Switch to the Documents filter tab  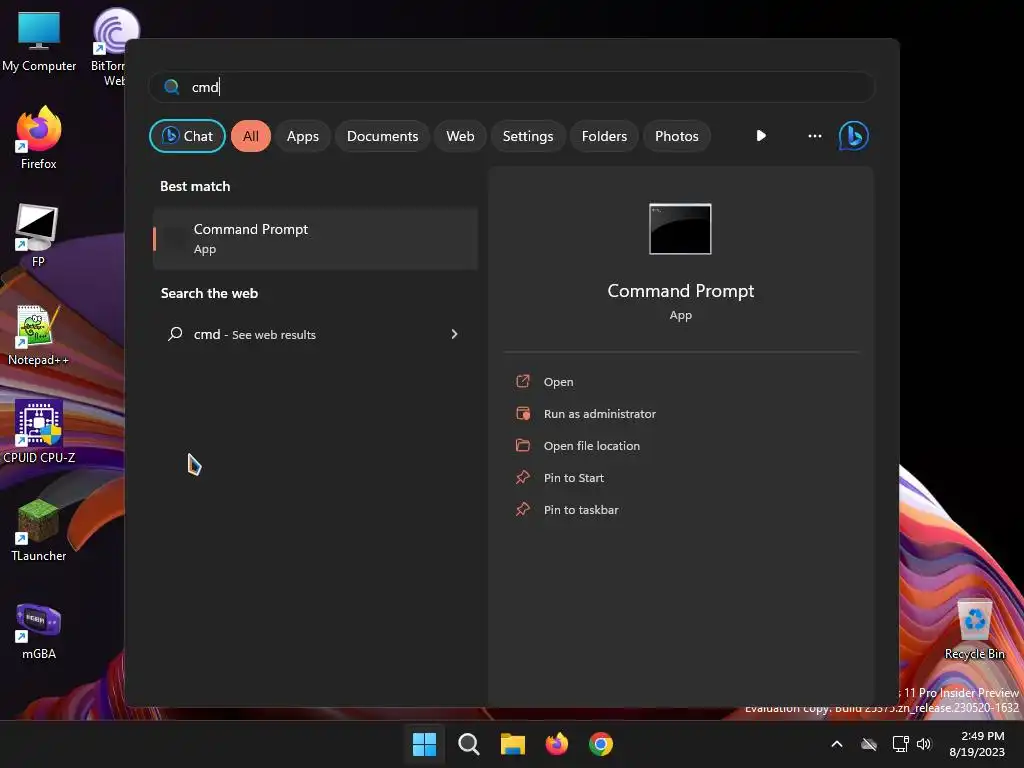click(382, 136)
